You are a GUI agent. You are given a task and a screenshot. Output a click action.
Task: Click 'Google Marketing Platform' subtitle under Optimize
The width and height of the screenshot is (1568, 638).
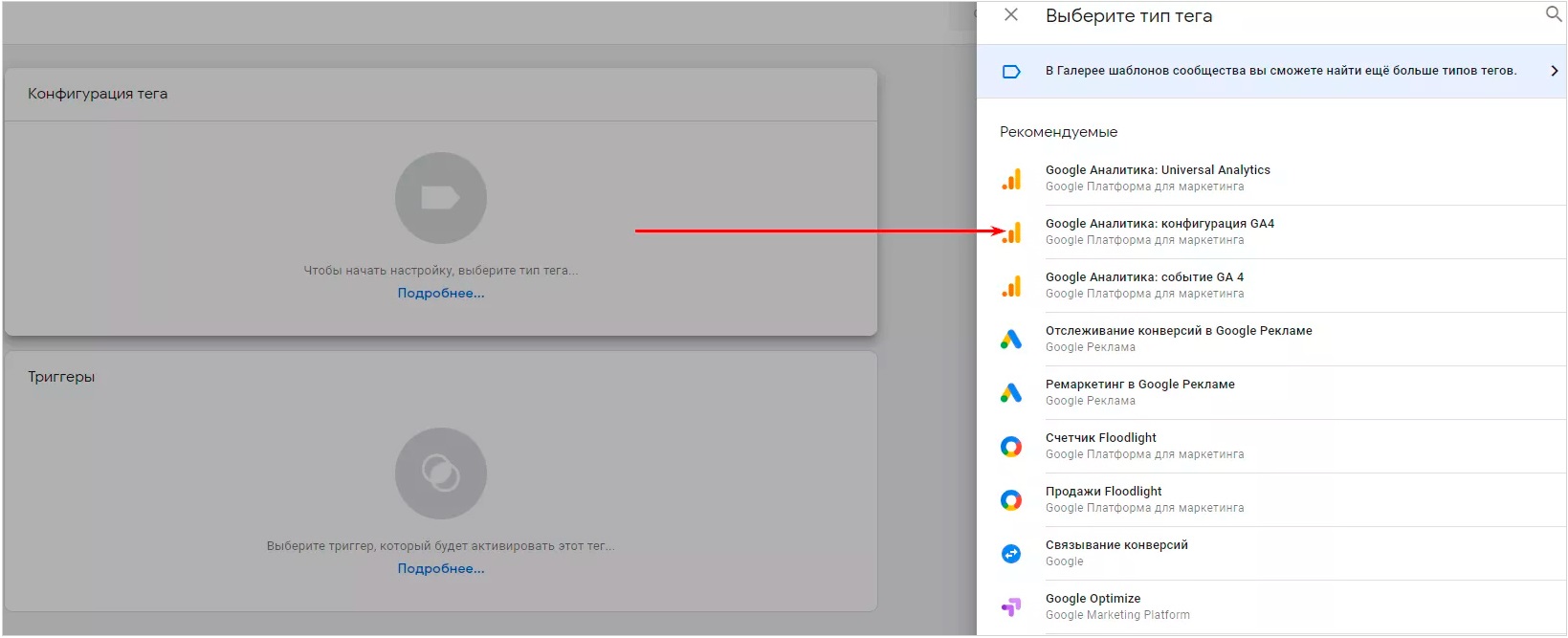(1117, 615)
